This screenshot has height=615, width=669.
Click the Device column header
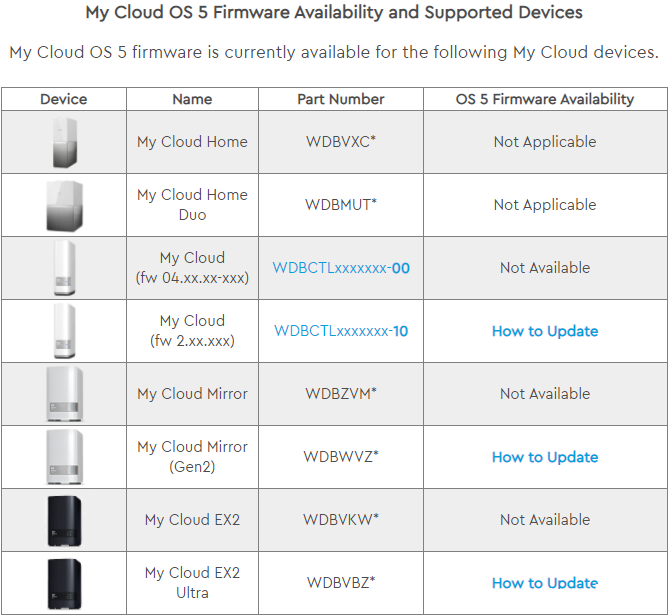coord(63,99)
